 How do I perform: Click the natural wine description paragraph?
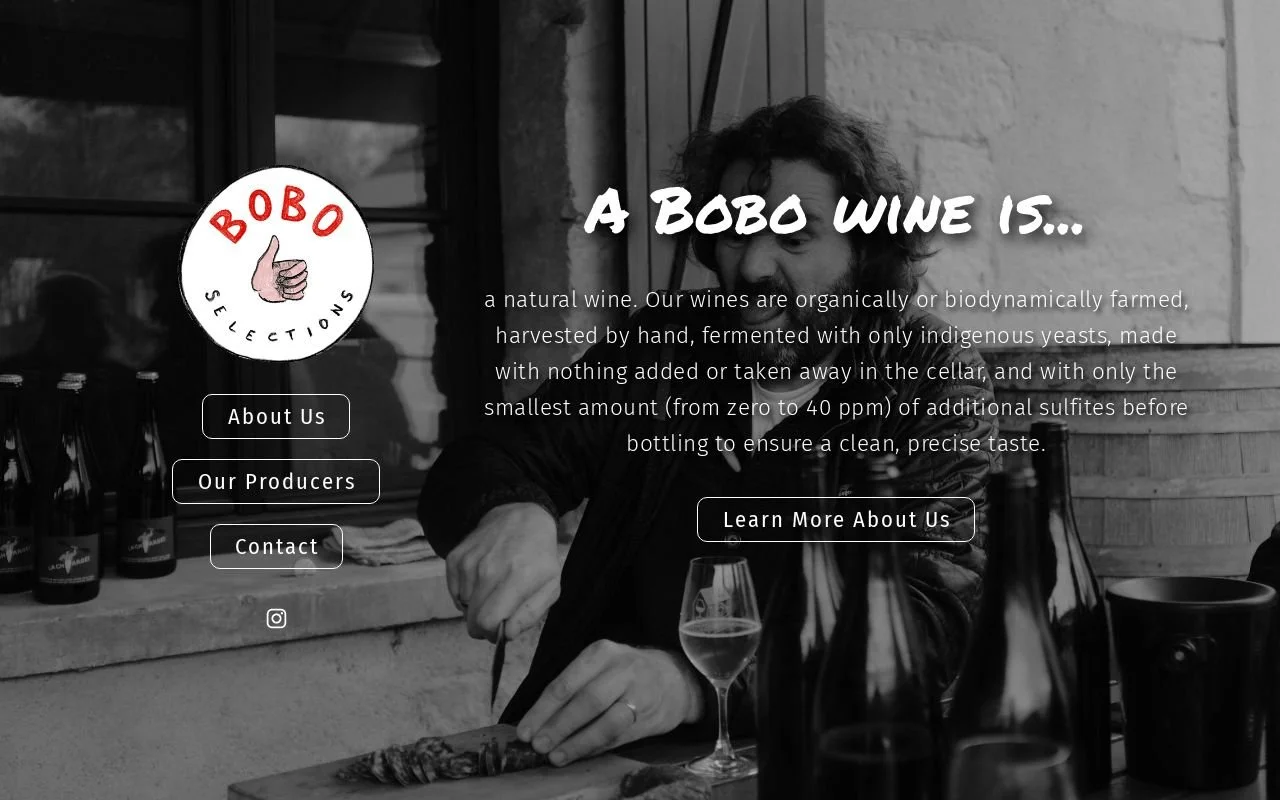[x=836, y=371]
